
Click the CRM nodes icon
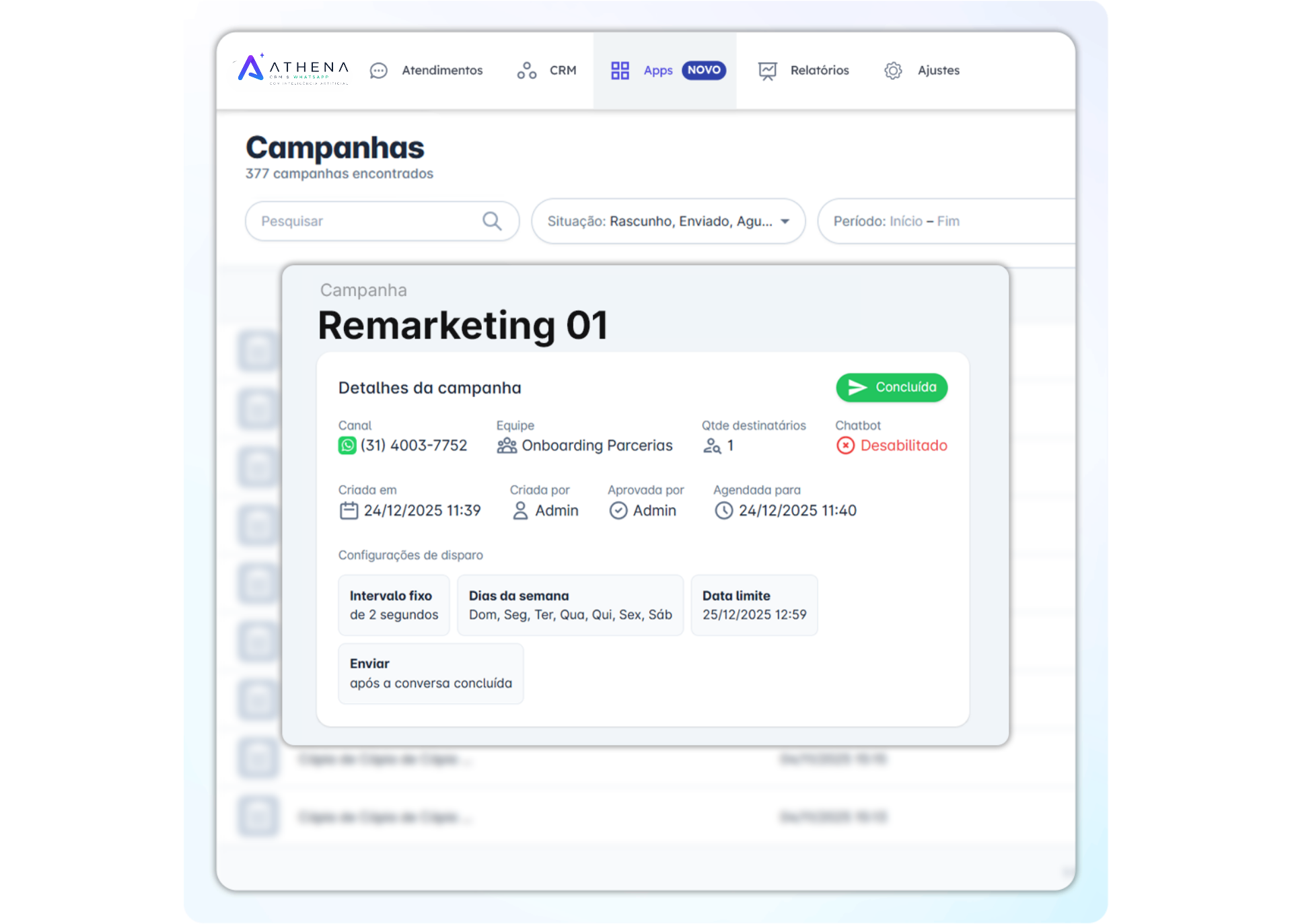(526, 71)
